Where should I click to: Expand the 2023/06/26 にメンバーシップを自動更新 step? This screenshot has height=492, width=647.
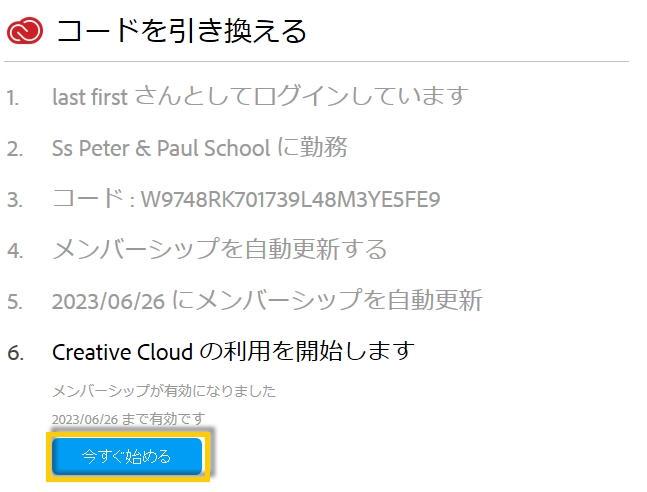tap(267, 300)
